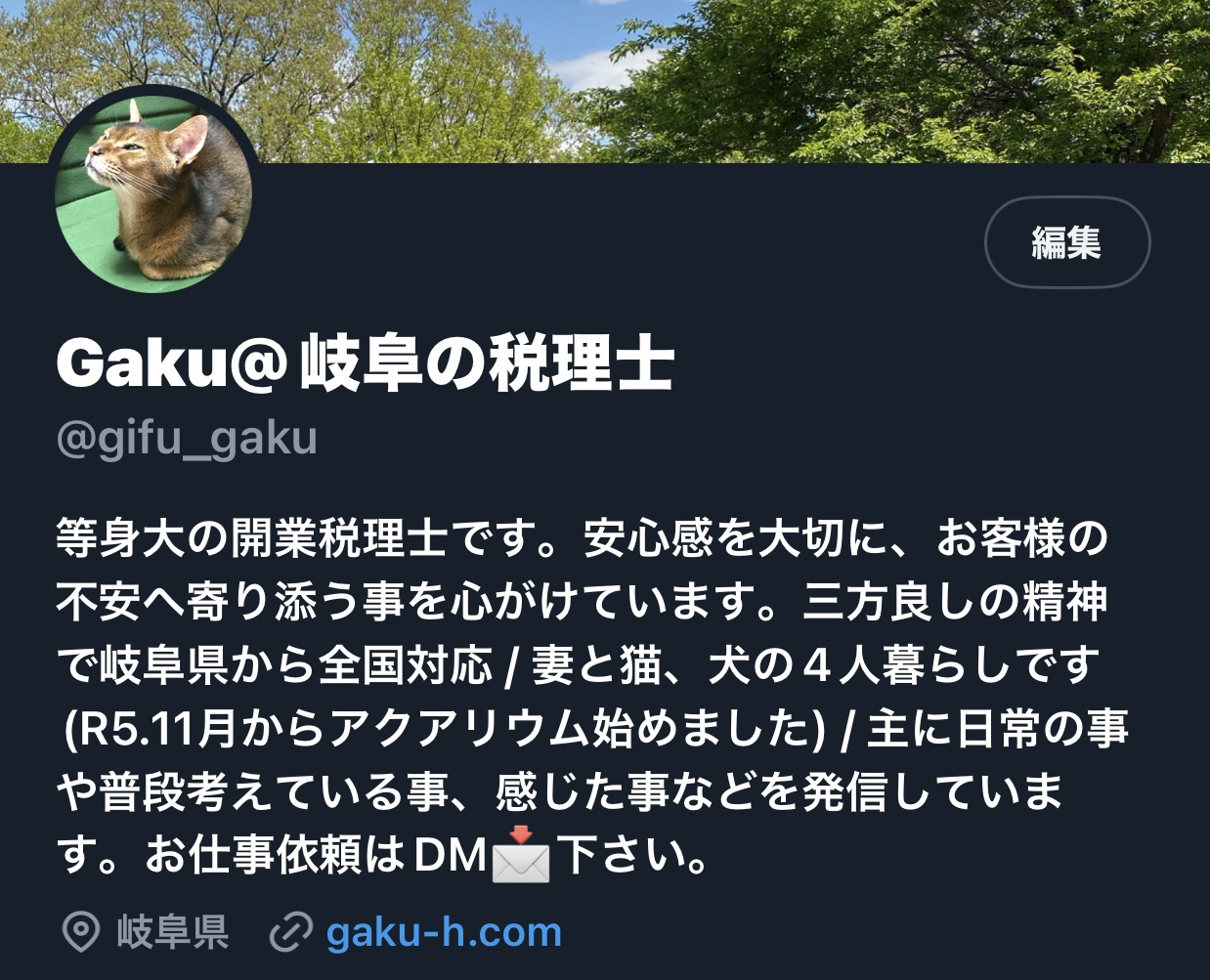This screenshot has height=980, width=1210.
Task: Click the @gifu_gaku username handle
Action: (187, 439)
